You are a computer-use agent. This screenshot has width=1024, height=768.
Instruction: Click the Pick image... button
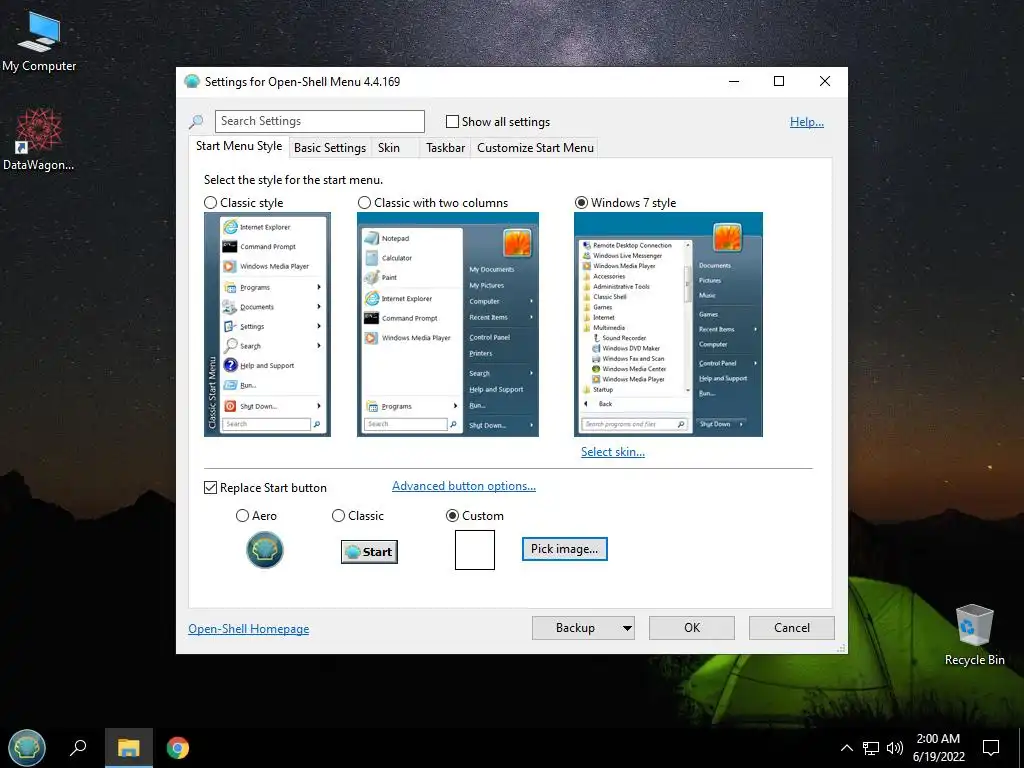pyautogui.click(x=564, y=549)
